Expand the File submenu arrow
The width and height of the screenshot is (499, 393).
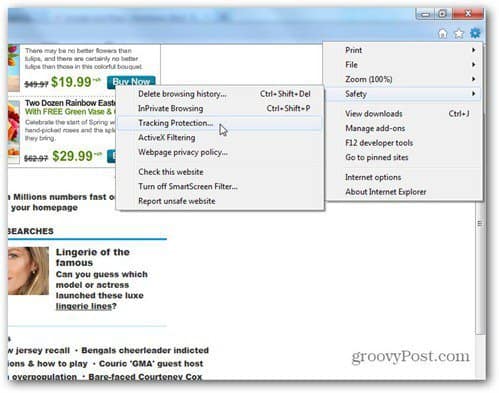coord(473,65)
